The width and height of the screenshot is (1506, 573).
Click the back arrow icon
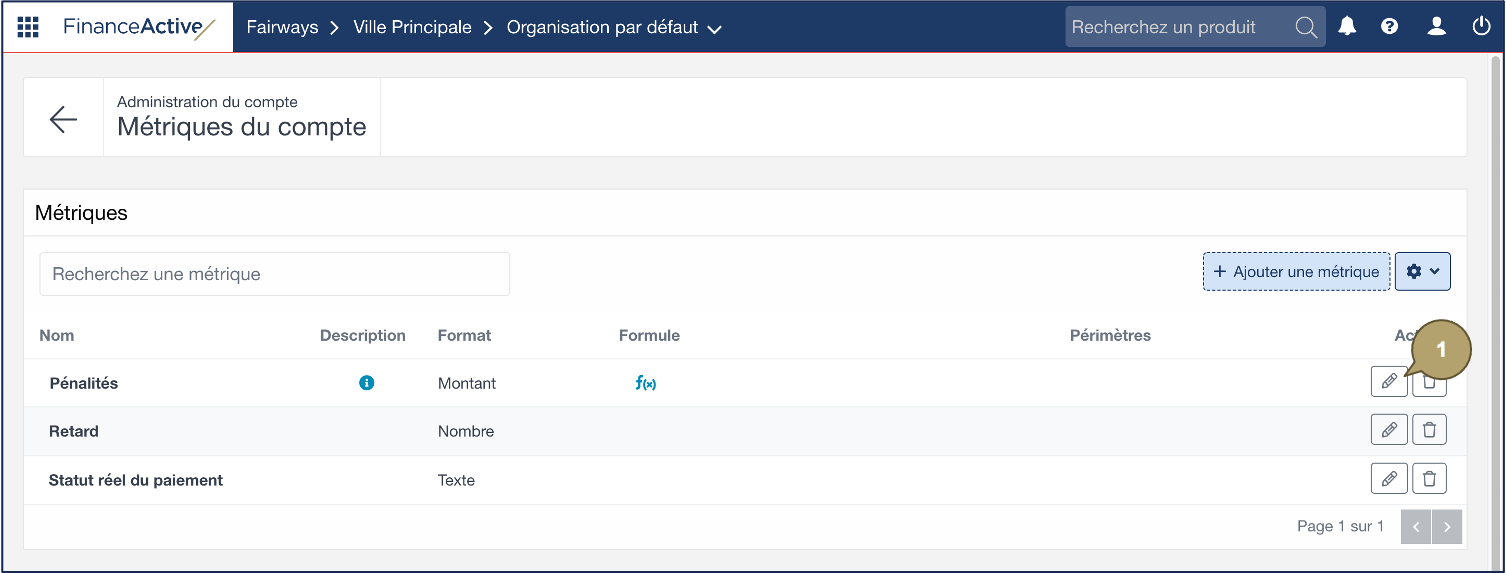point(63,119)
